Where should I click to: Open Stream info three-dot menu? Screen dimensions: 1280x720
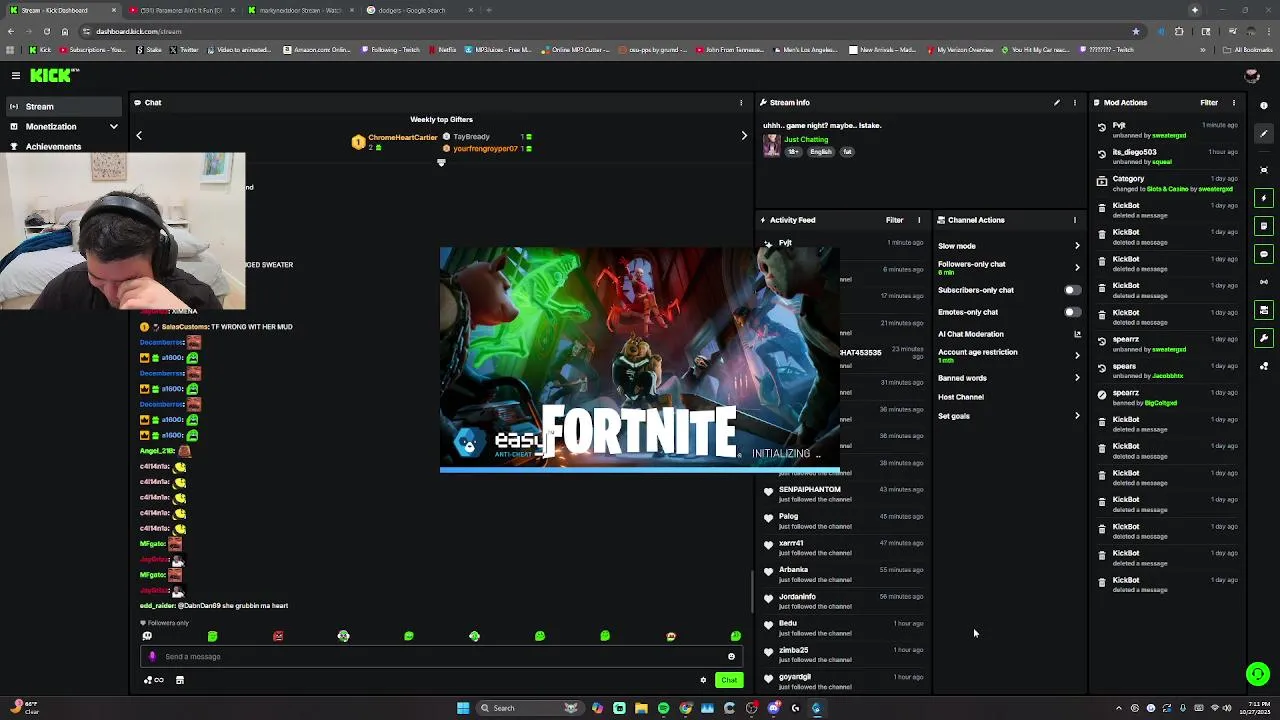pyautogui.click(x=1075, y=102)
